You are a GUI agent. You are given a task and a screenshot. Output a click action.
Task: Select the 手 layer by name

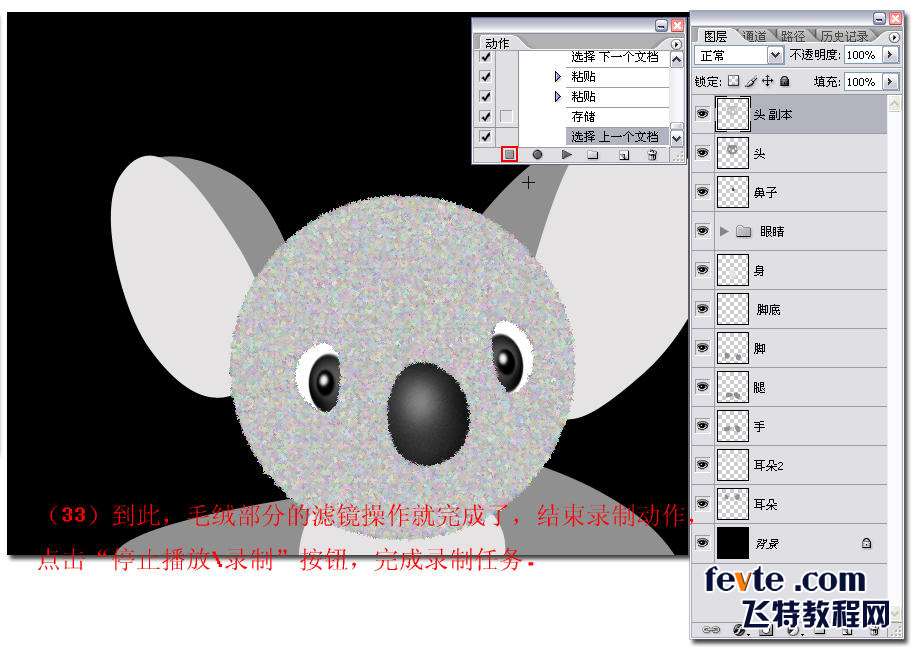click(x=759, y=426)
